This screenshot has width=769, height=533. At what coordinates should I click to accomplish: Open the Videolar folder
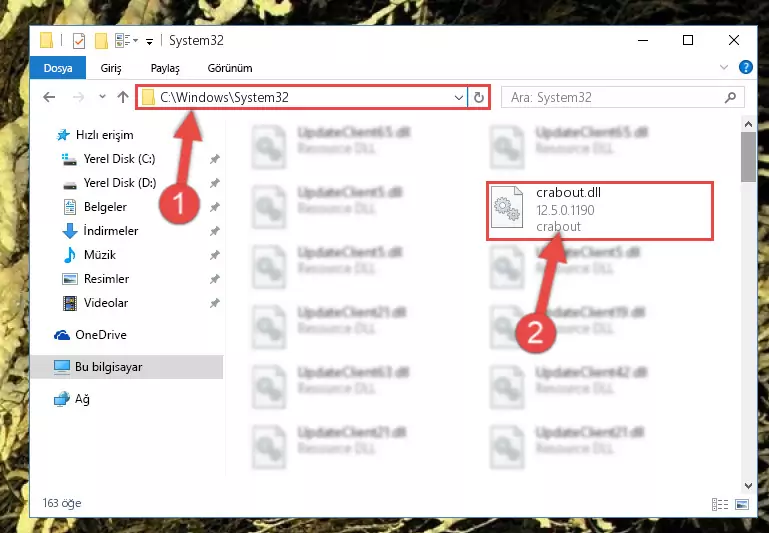tap(105, 303)
